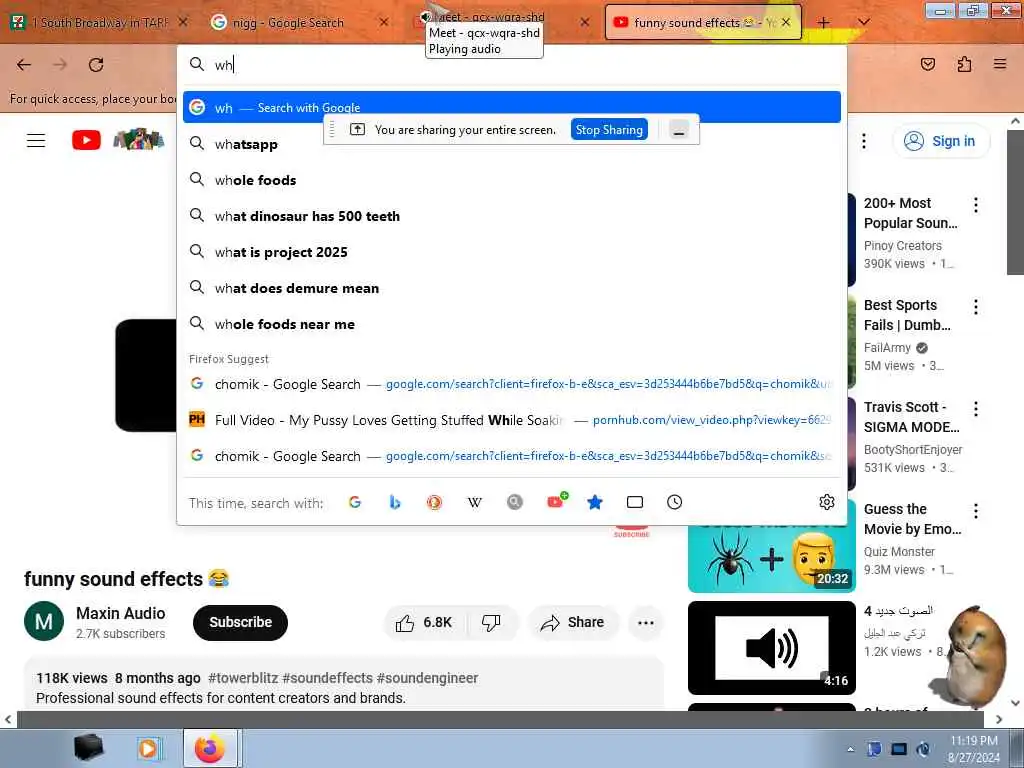Open the Firefox application menu hamburger
The image size is (1024, 768).
(x=1000, y=64)
